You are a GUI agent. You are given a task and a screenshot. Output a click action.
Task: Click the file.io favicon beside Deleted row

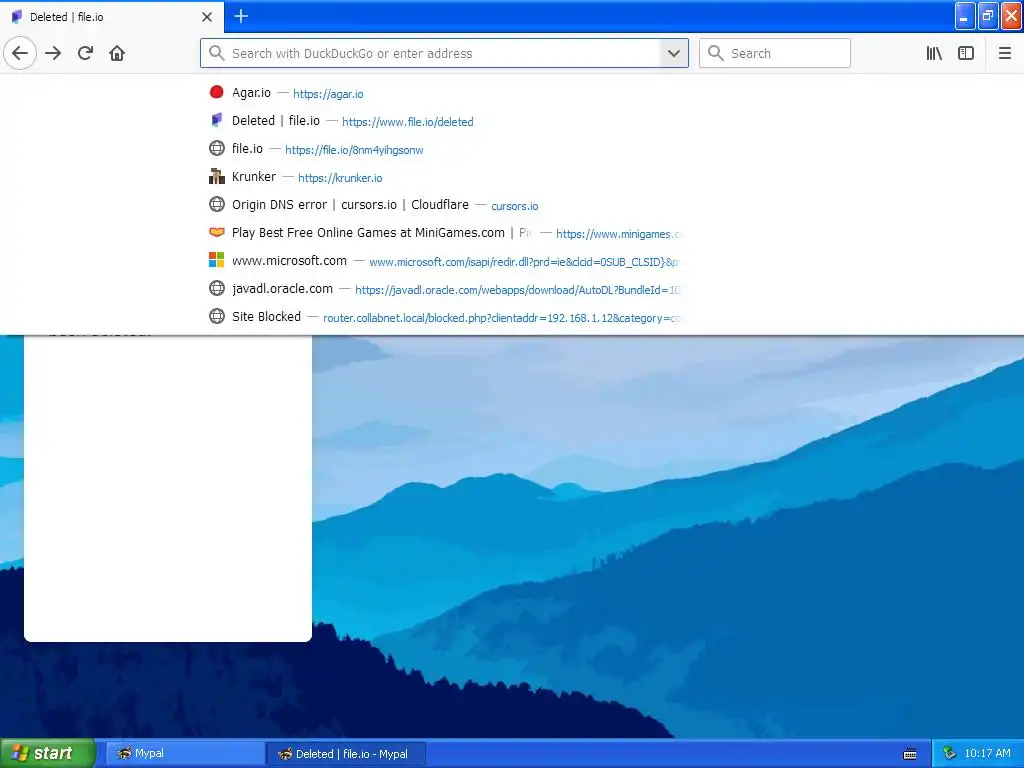(x=216, y=120)
